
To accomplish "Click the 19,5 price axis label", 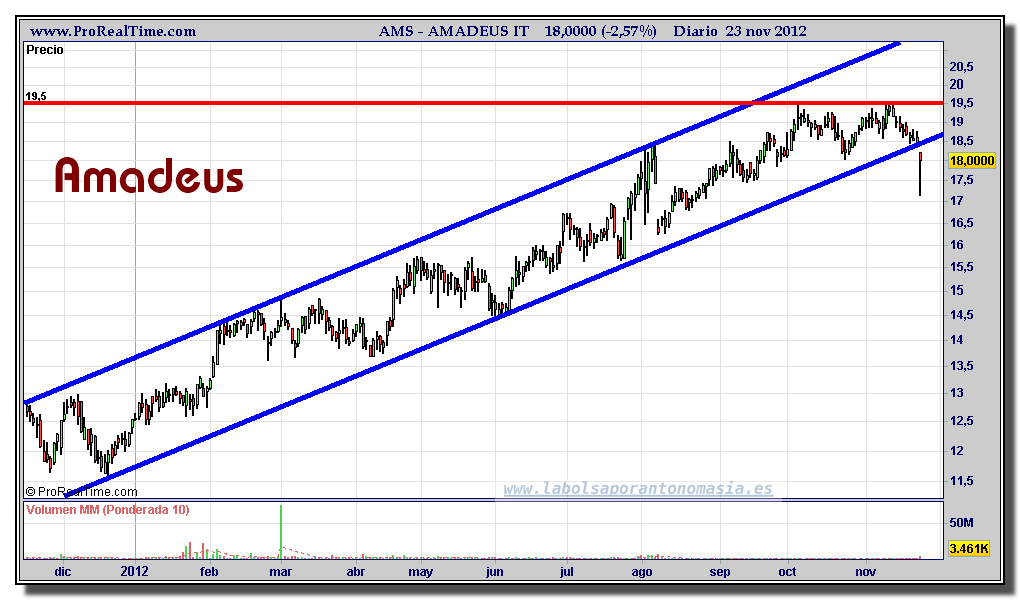I will tap(961, 103).
